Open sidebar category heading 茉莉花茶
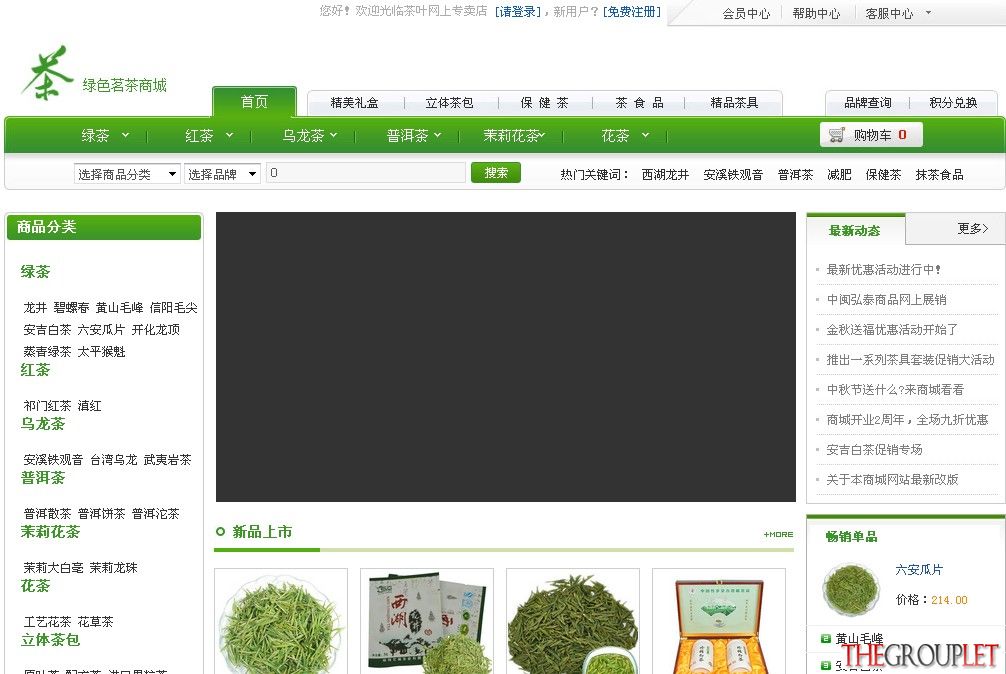Screen dimensions: 1006x674 click(50, 532)
